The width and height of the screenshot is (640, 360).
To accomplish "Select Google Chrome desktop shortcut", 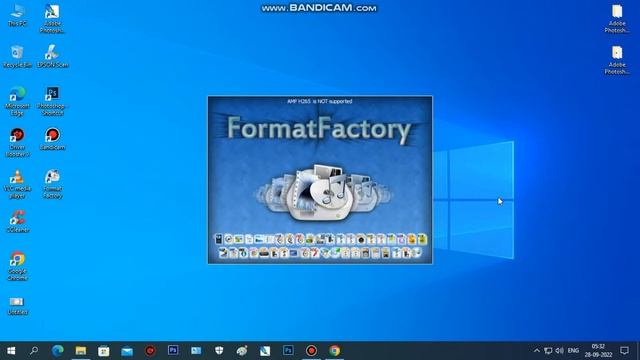I will click(x=17, y=266).
